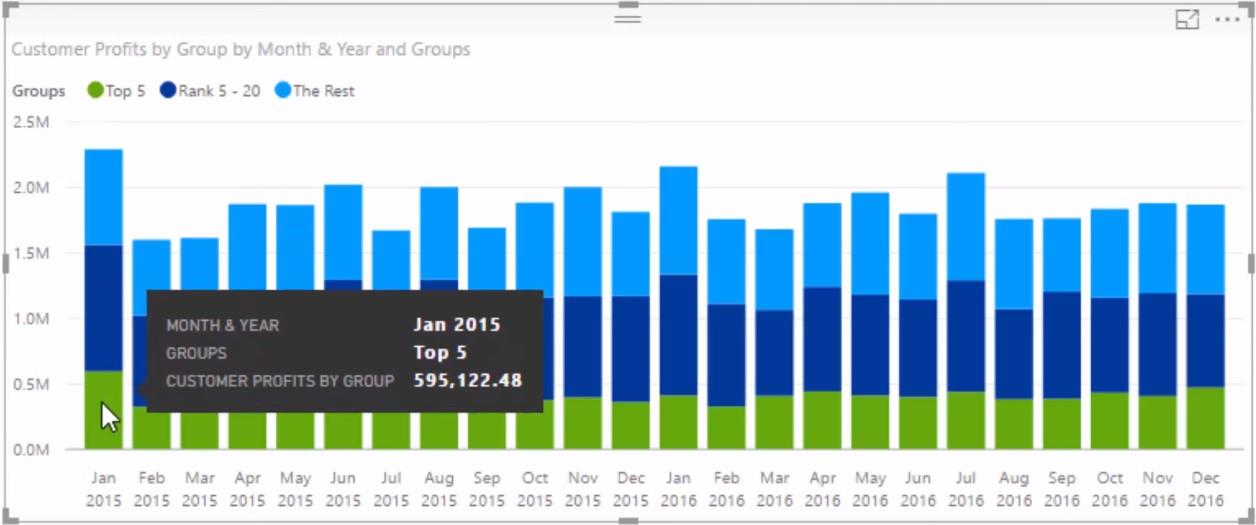This screenshot has width=1256, height=525.
Task: Click the green Top 5 legend swatch
Action: tap(96, 91)
